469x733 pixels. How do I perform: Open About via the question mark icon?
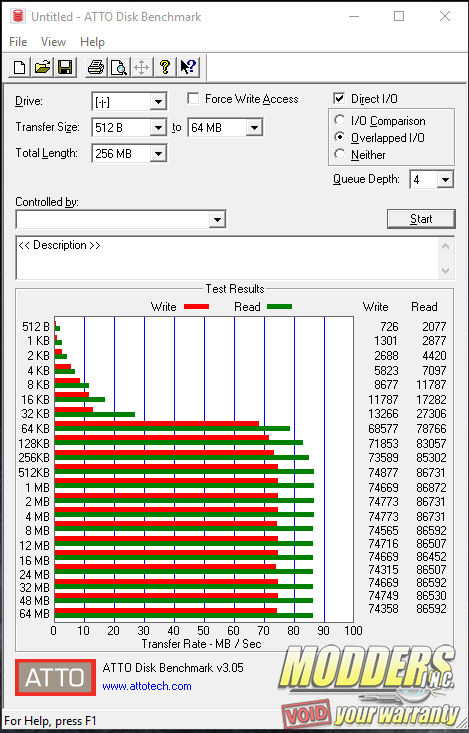[165, 67]
